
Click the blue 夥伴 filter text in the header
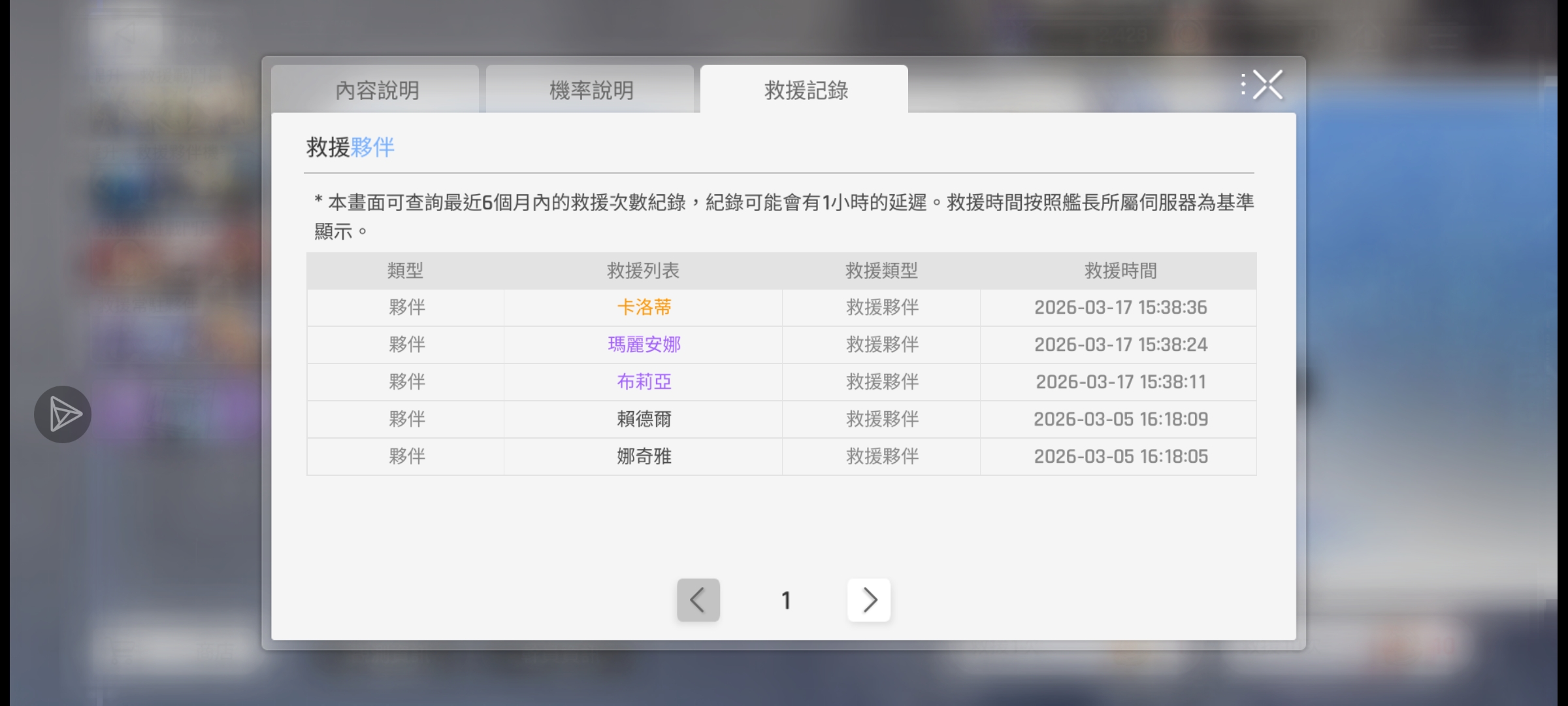point(372,148)
